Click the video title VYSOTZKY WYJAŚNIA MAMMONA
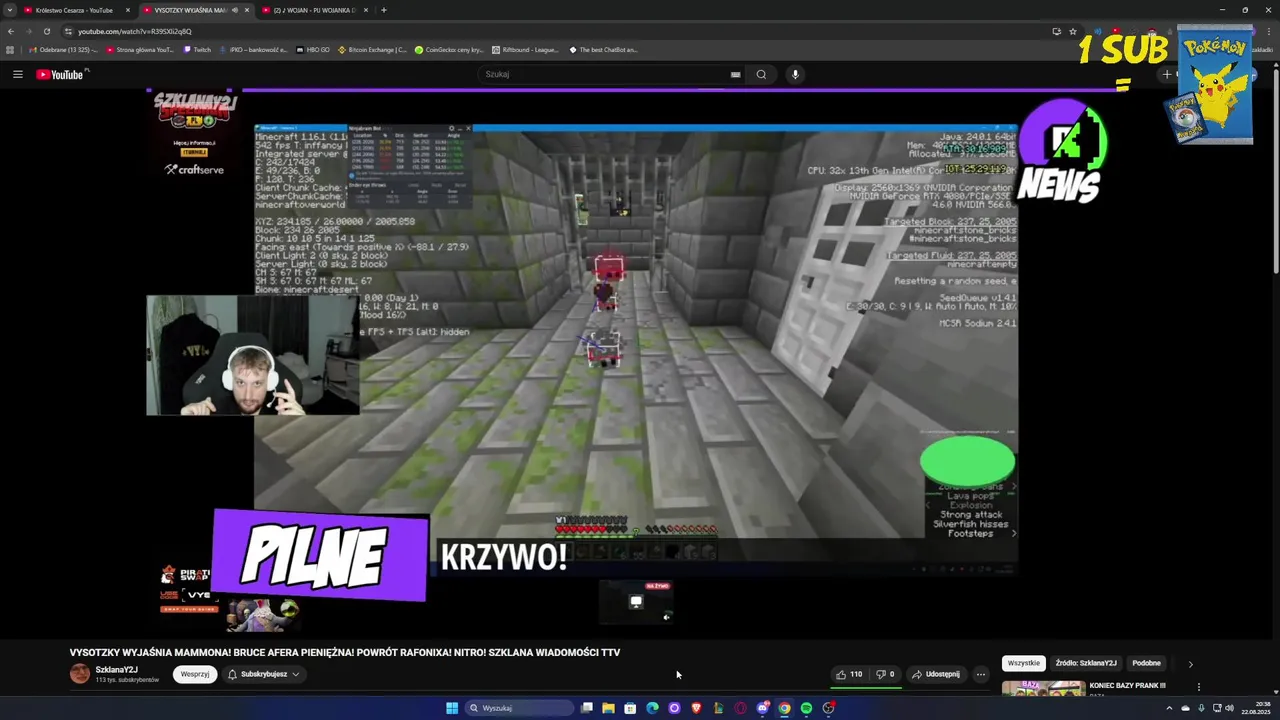The width and height of the screenshot is (1280, 720). tap(345, 652)
